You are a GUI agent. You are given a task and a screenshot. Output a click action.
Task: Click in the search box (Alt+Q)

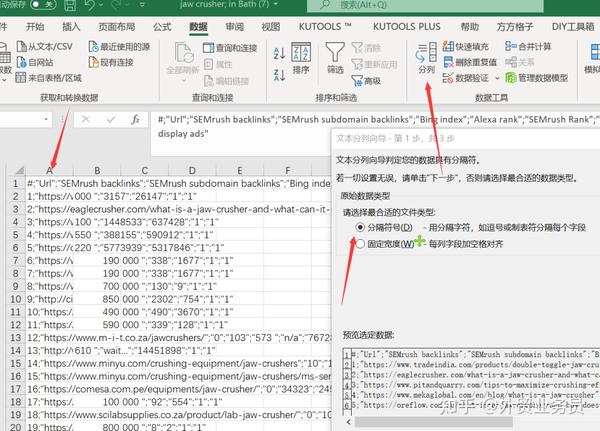pyautogui.click(x=425, y=5)
